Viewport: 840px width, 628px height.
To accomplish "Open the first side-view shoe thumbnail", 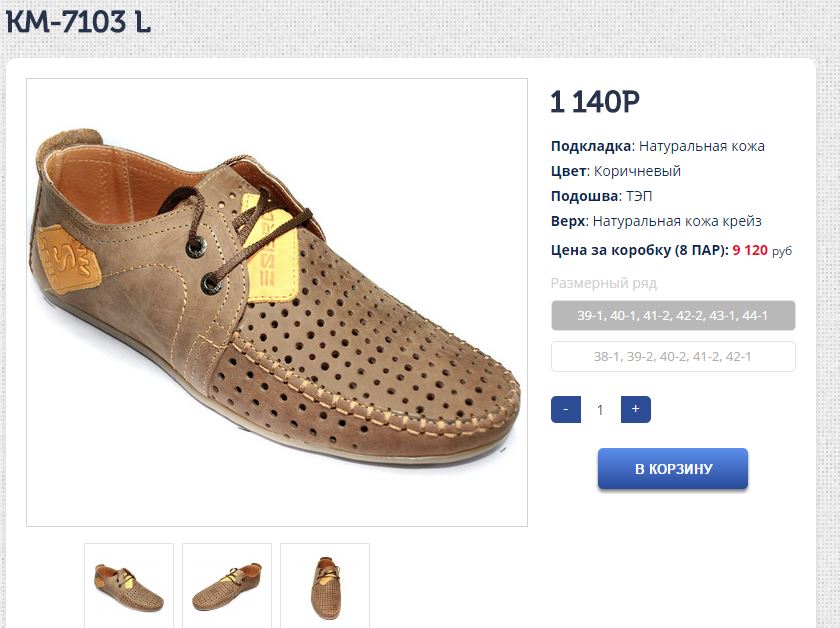I will click(129, 586).
